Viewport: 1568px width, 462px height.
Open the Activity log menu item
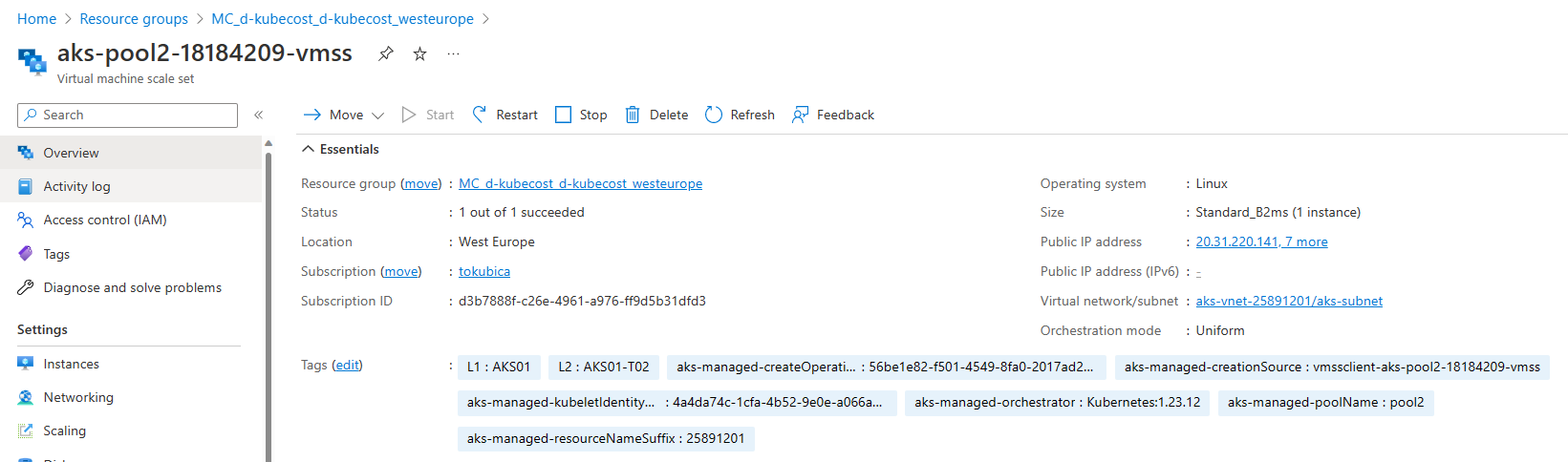[76, 186]
